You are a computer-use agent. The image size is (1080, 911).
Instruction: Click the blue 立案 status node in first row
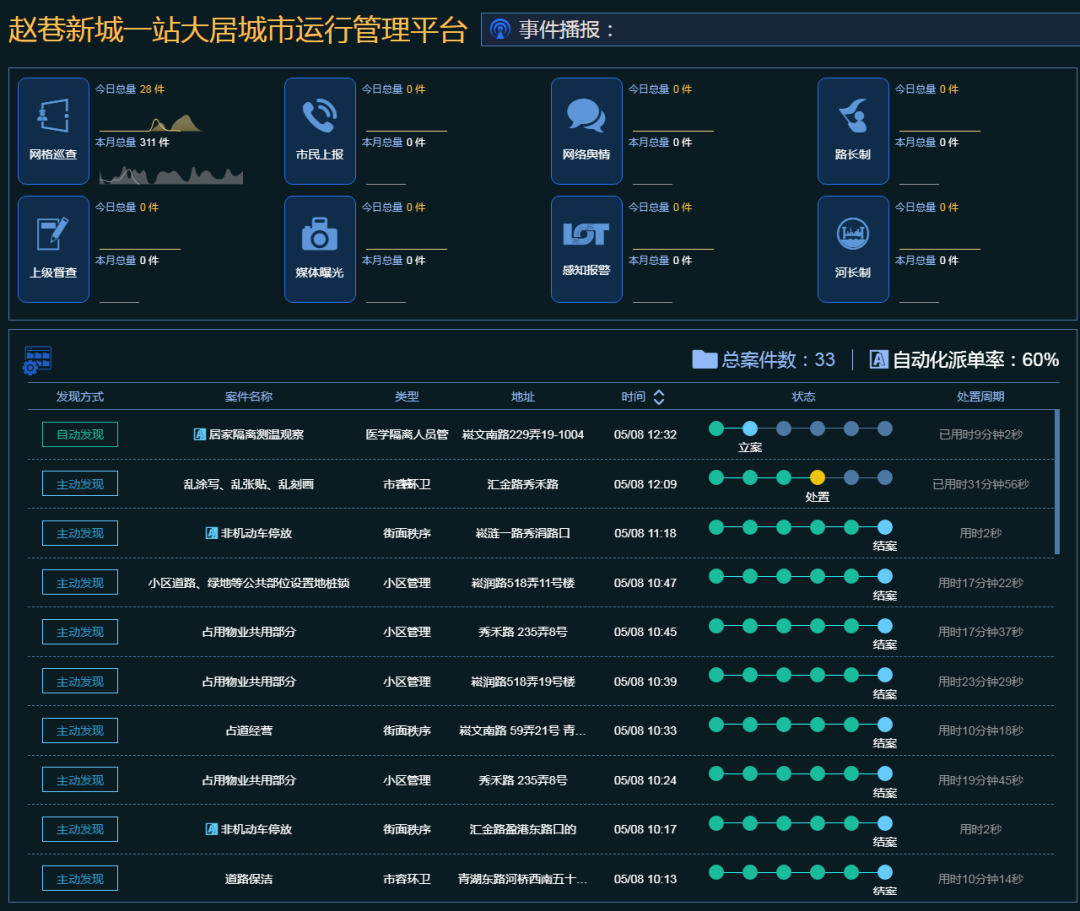click(750, 428)
